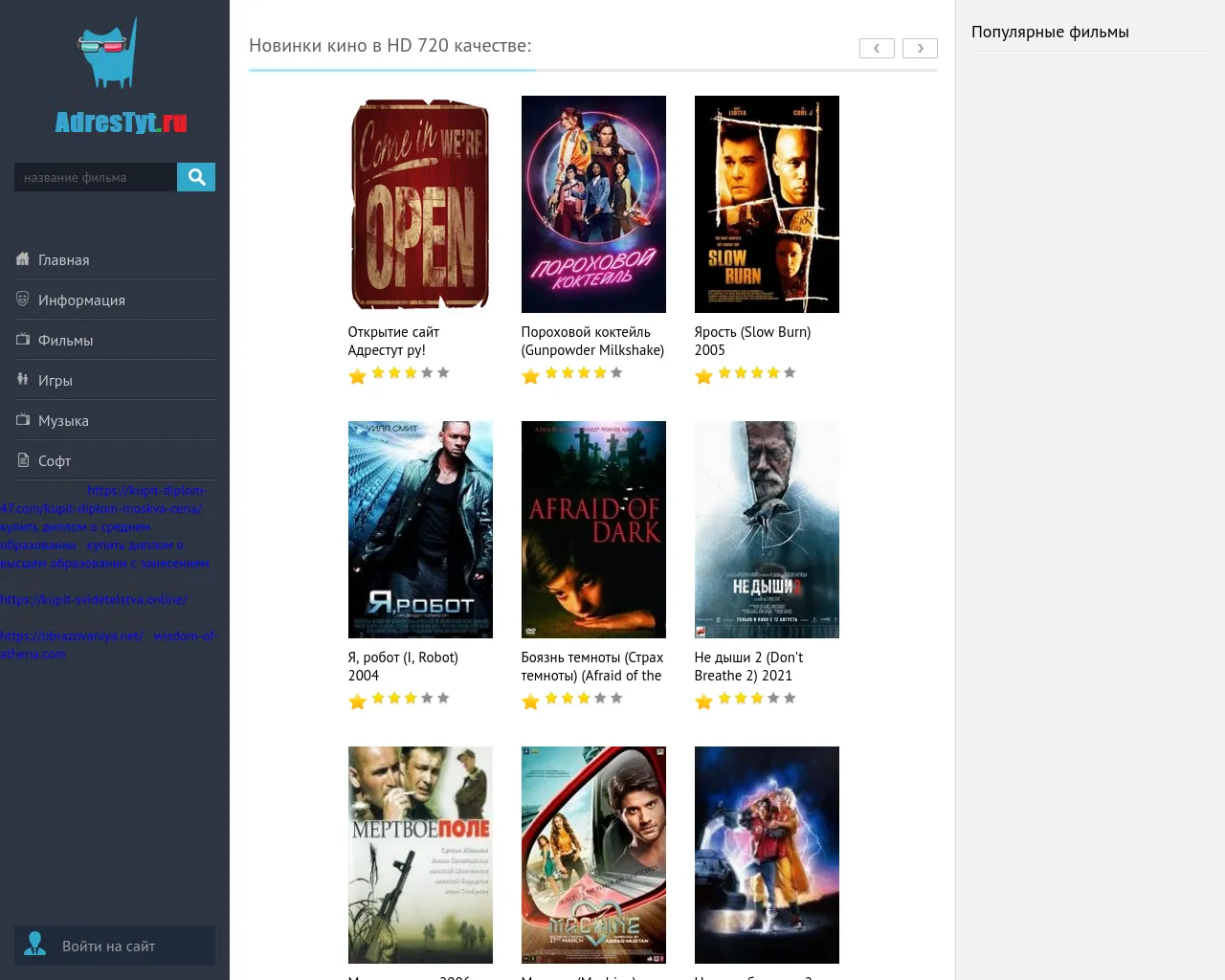Click the fifth star under Пороховой коктейль
The image size is (1225, 980).
pos(616,372)
